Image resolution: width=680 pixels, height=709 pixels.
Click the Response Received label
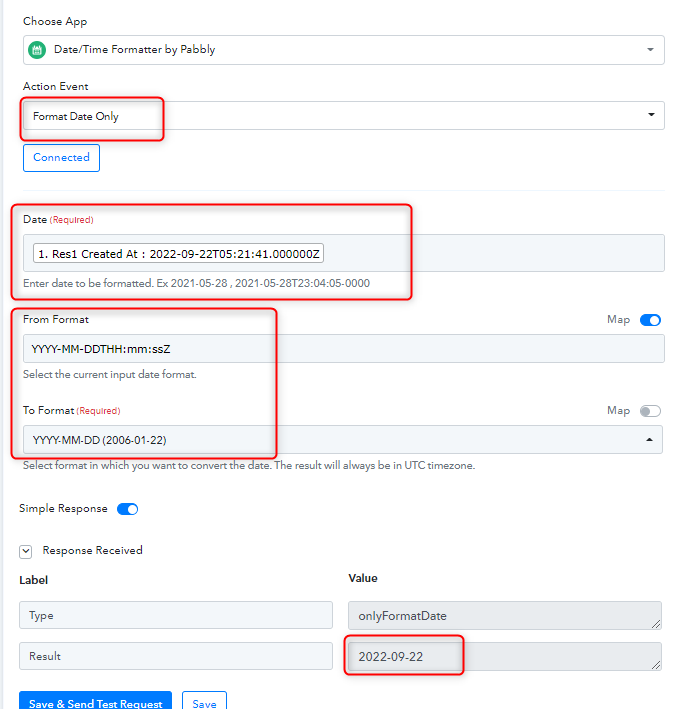tap(92, 550)
